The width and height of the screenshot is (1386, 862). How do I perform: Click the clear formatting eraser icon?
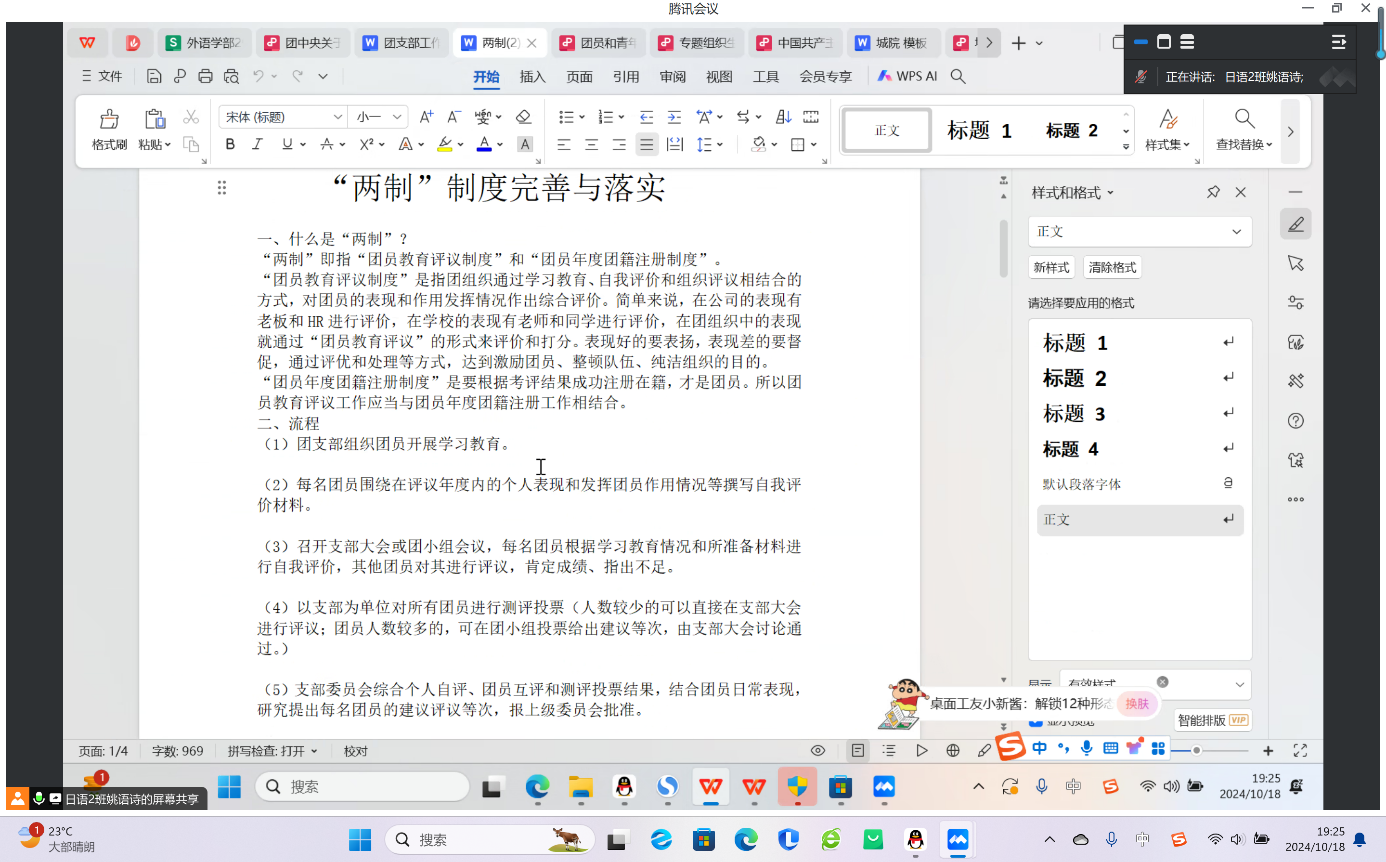tap(523, 117)
